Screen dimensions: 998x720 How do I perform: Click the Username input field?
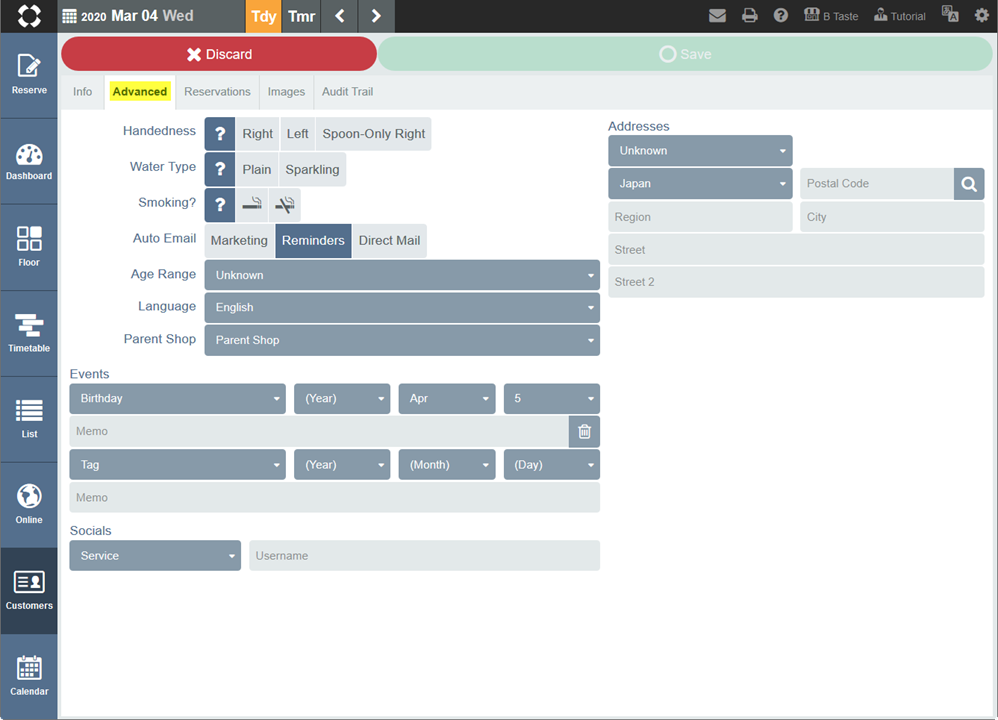(x=425, y=556)
